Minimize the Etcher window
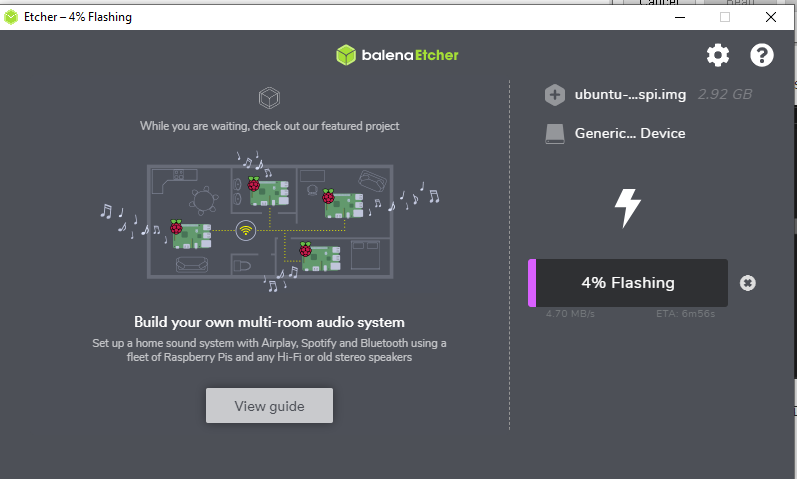The height and width of the screenshot is (479, 797). pos(680,17)
